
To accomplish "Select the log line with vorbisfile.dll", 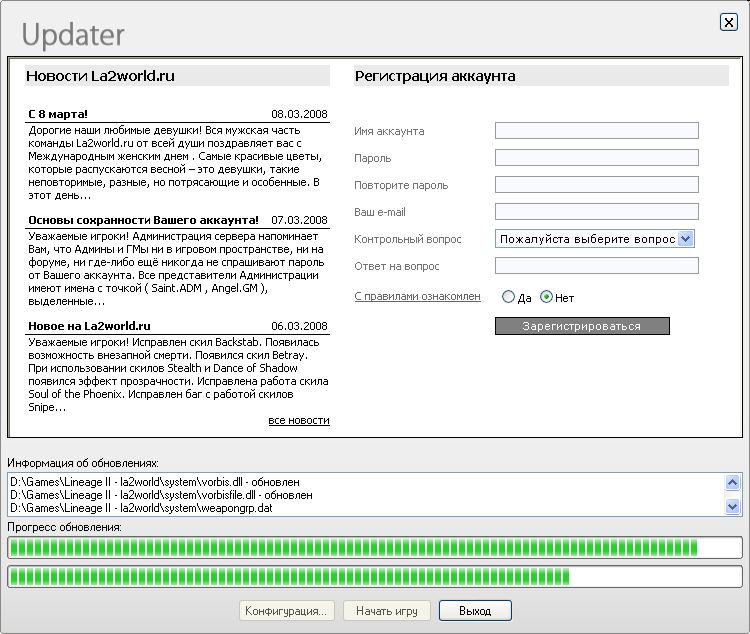I will point(161,495).
